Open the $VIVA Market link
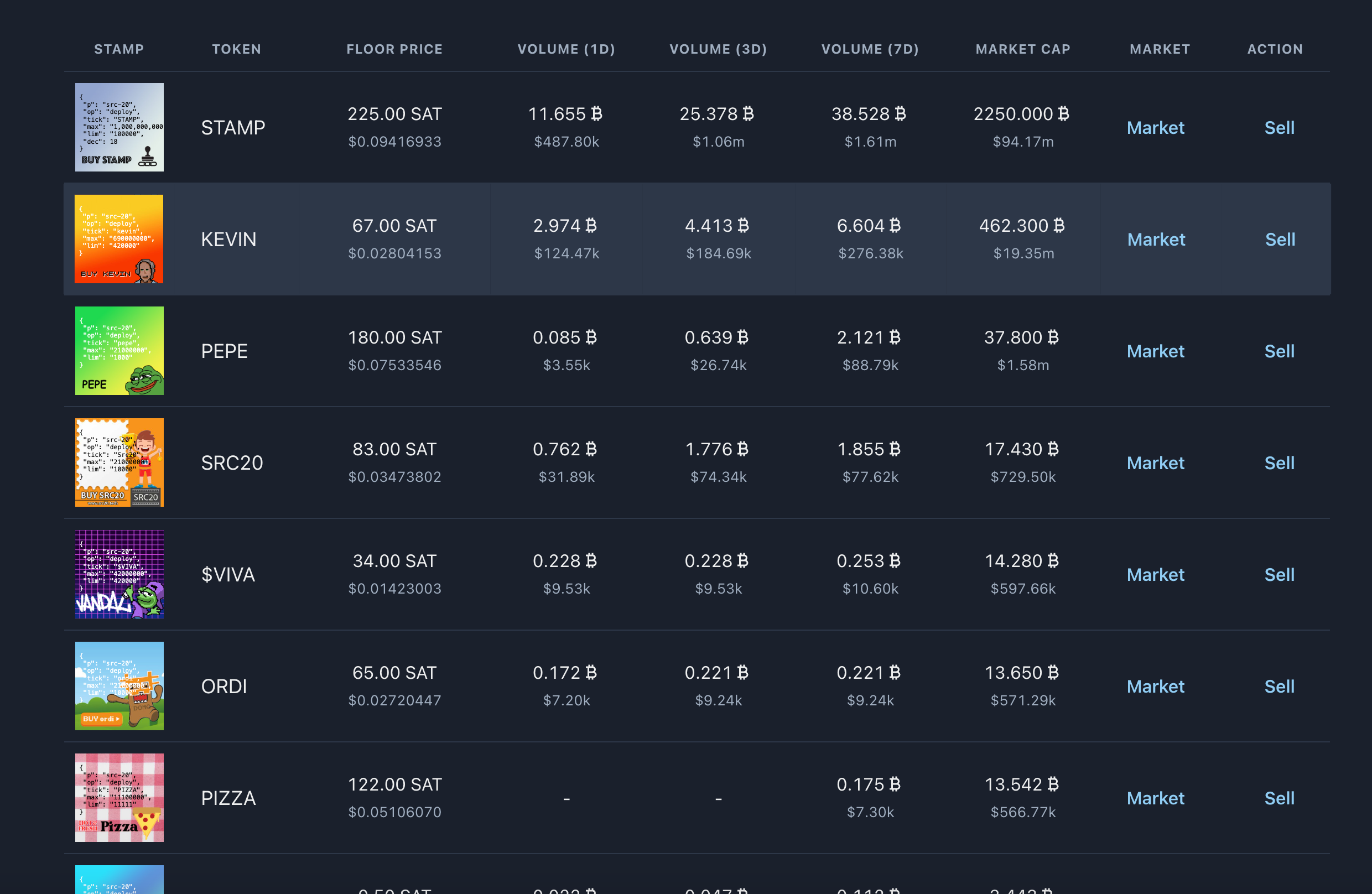Screen dimensions: 1372x894 1155,575
